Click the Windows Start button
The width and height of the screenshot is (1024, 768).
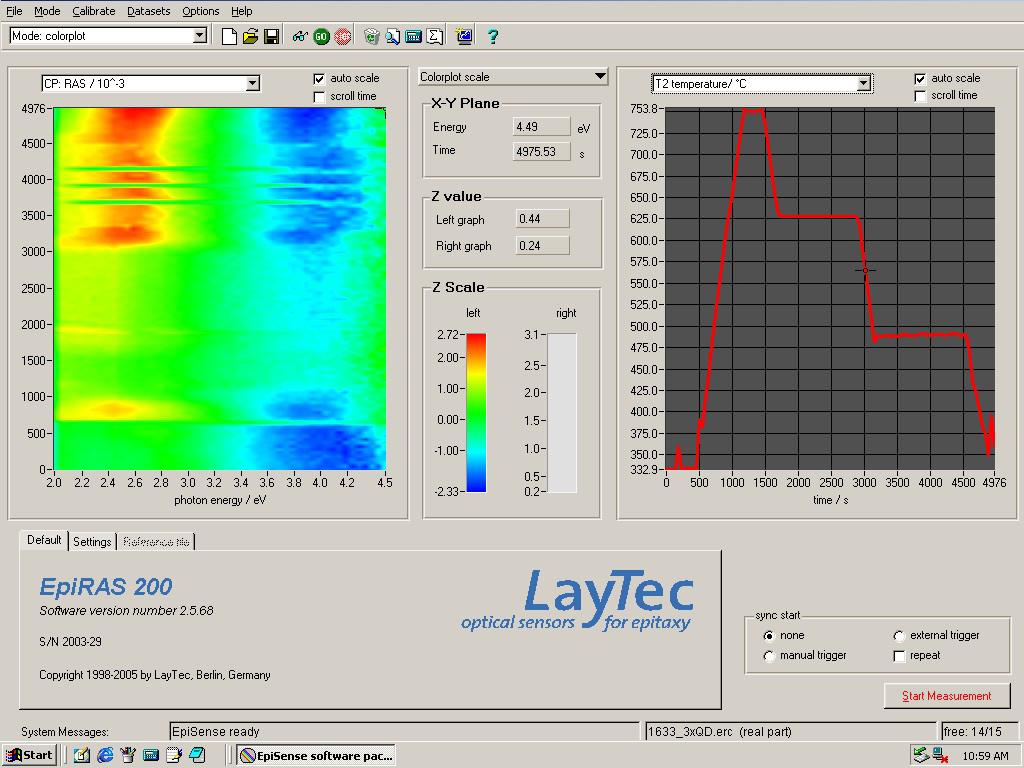[x=30, y=756]
